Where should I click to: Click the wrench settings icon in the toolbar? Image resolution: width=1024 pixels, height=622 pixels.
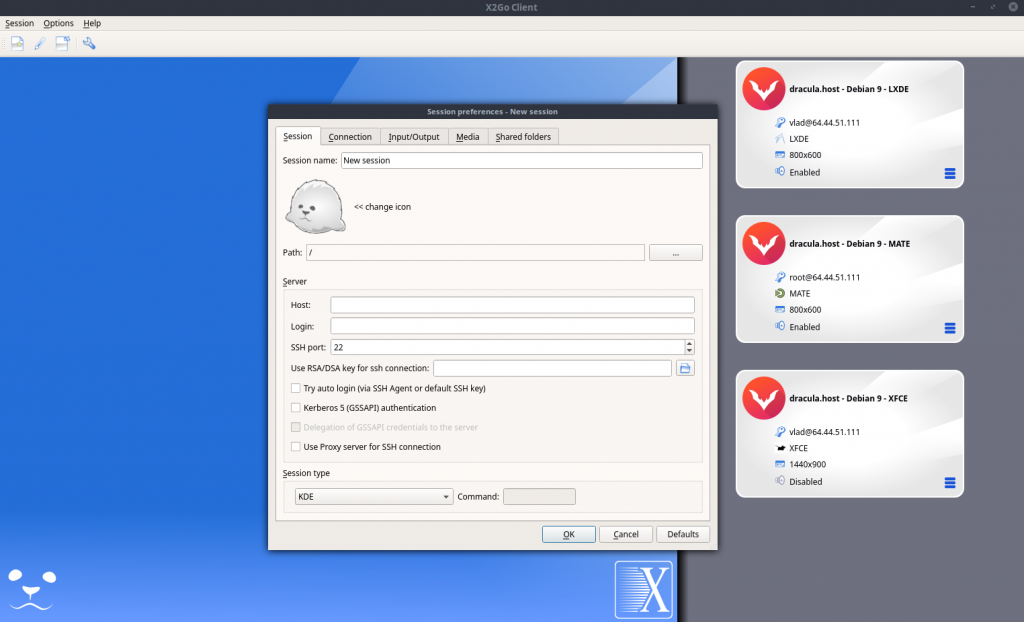click(x=88, y=42)
